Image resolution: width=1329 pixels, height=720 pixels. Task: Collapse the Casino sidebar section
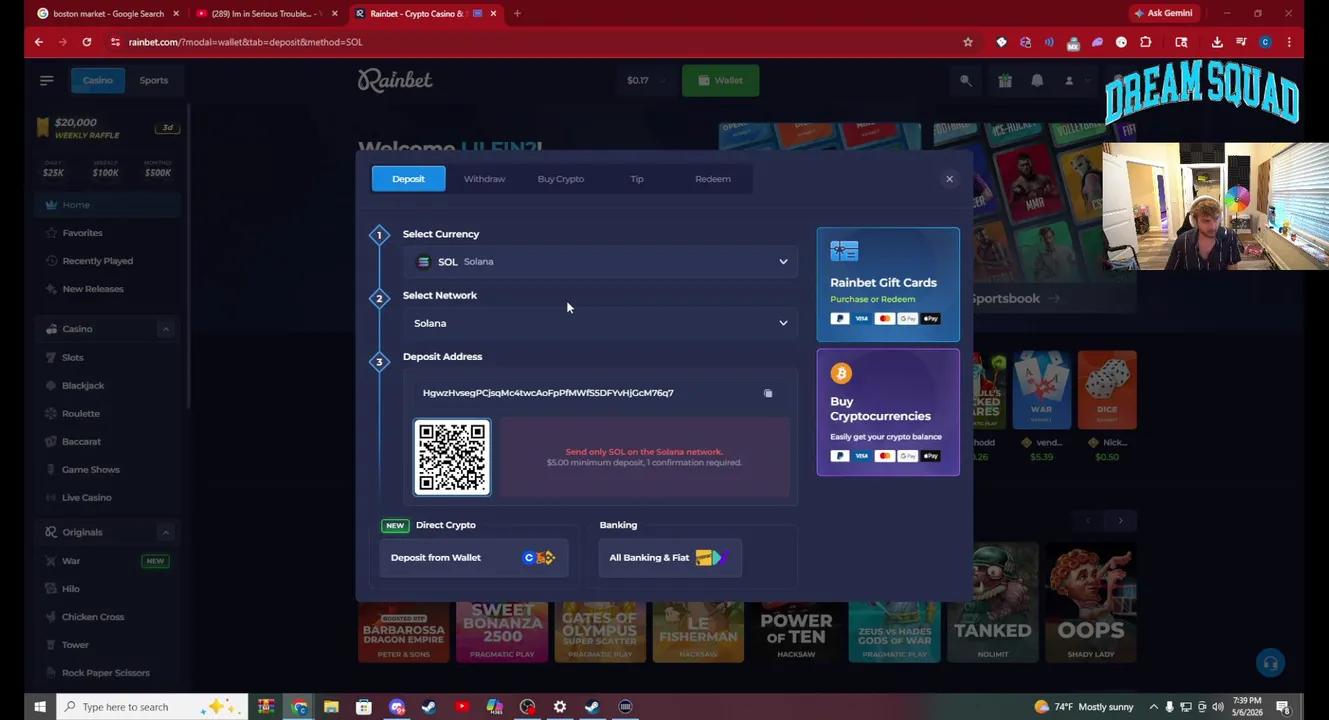(x=166, y=329)
